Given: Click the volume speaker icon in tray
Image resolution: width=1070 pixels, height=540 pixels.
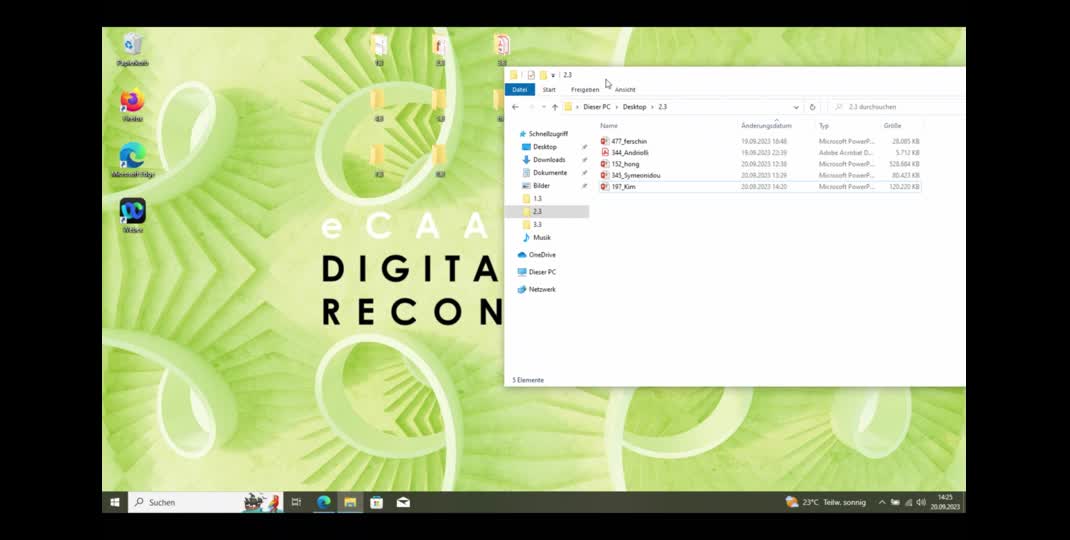Looking at the screenshot, I should (x=921, y=502).
